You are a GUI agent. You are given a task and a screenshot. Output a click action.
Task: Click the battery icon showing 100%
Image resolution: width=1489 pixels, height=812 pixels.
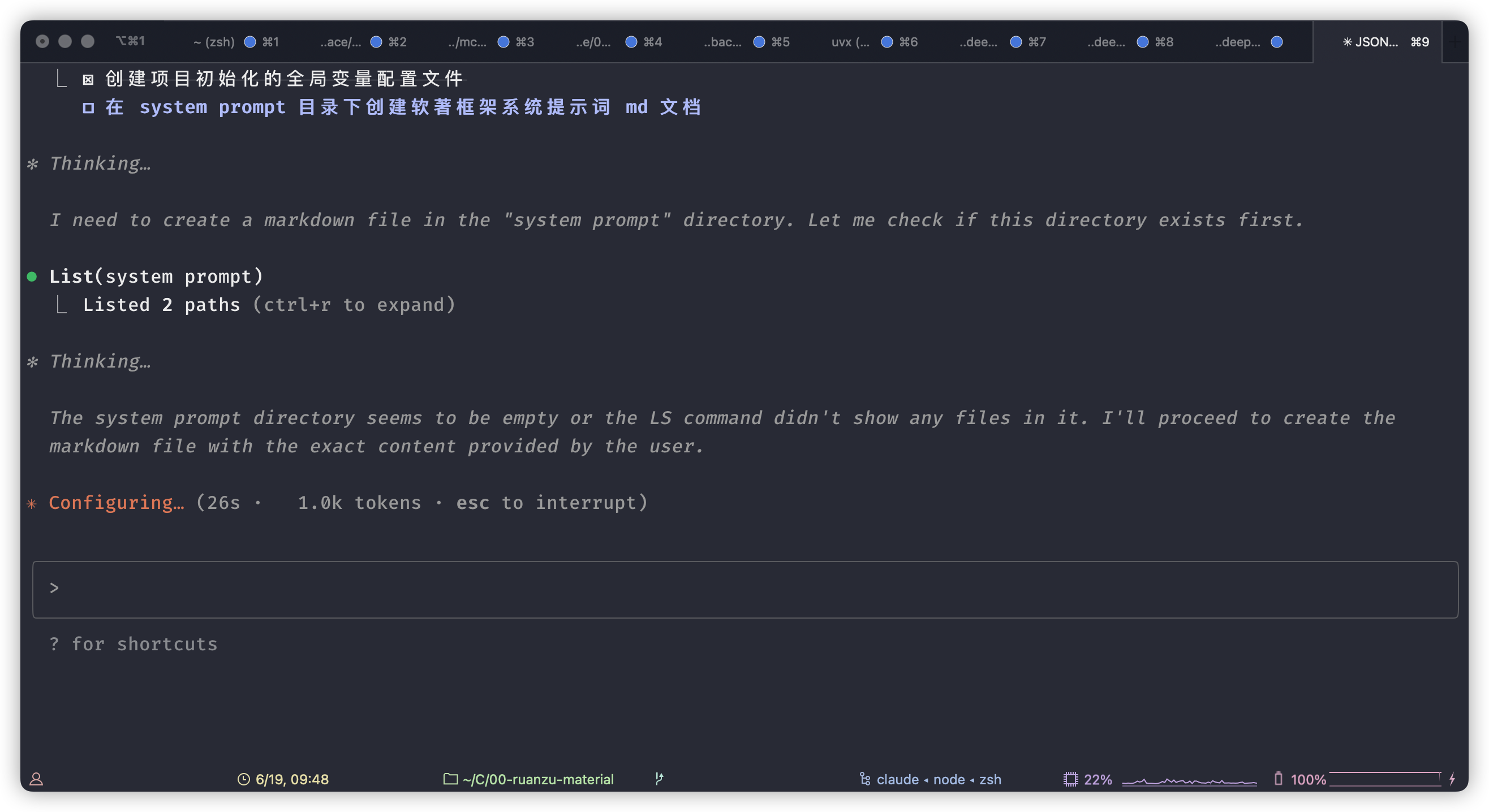[1278, 779]
